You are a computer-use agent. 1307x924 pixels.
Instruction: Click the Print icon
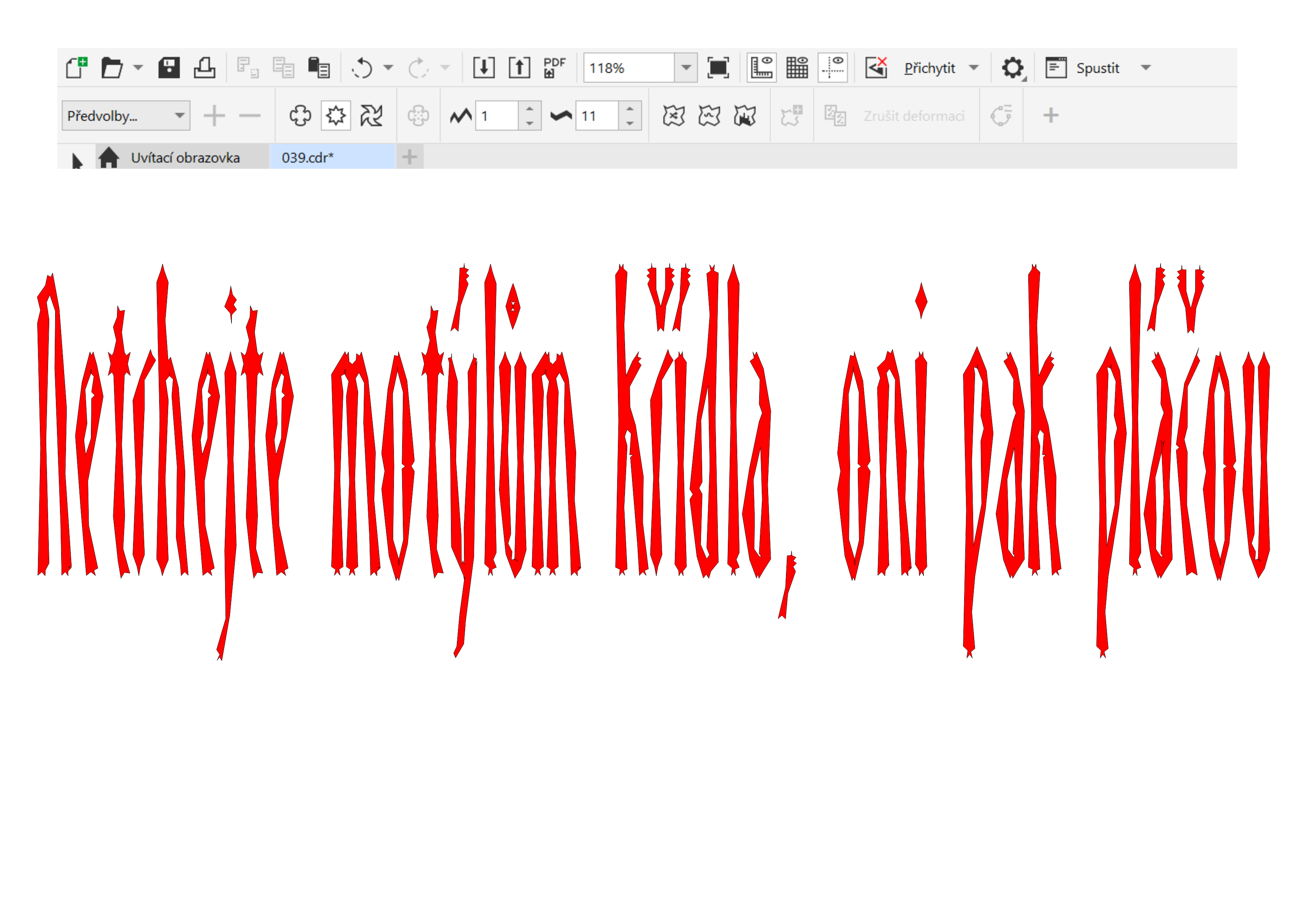204,68
